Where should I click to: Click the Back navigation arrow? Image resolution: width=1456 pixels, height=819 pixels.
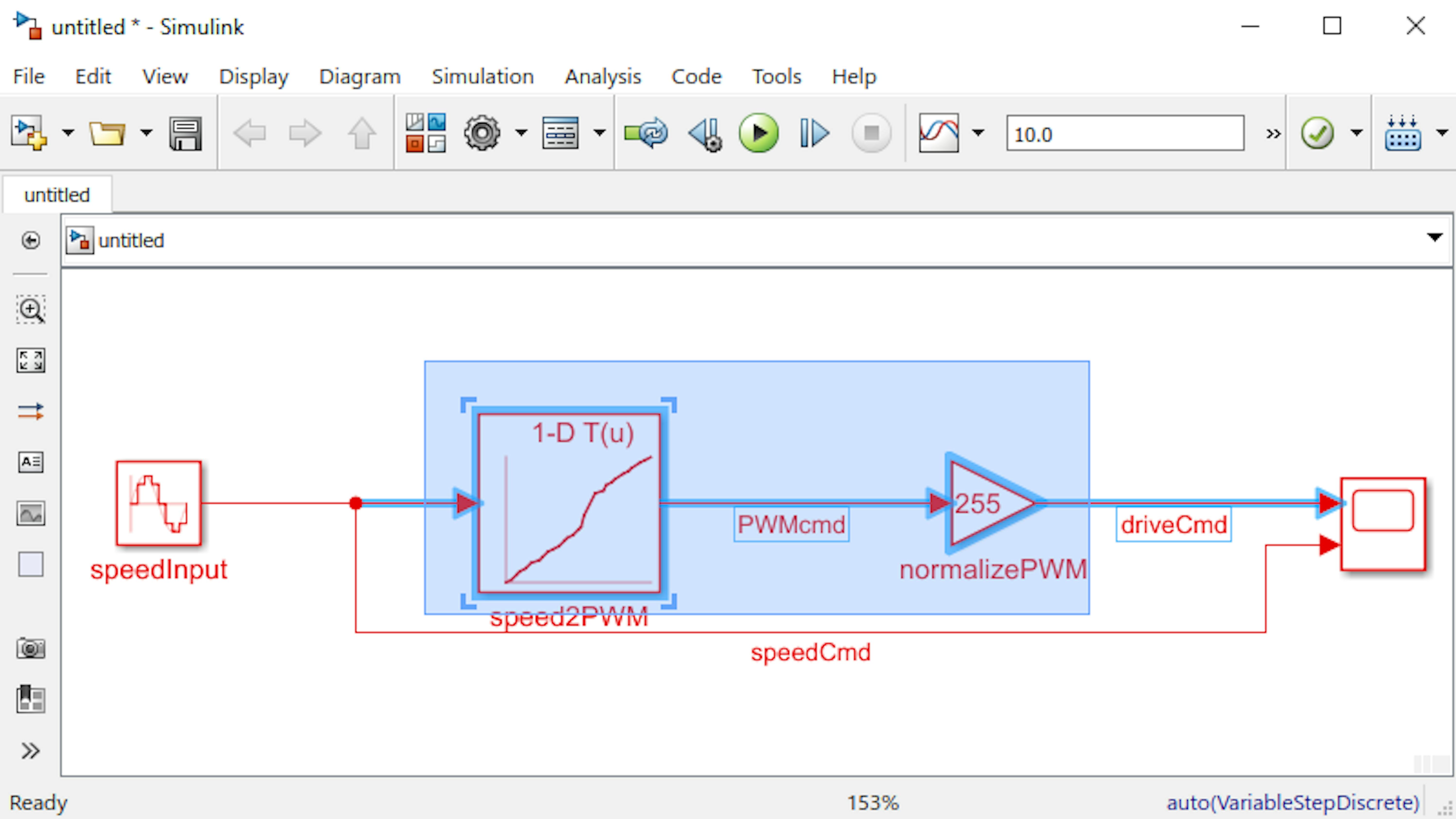[249, 133]
